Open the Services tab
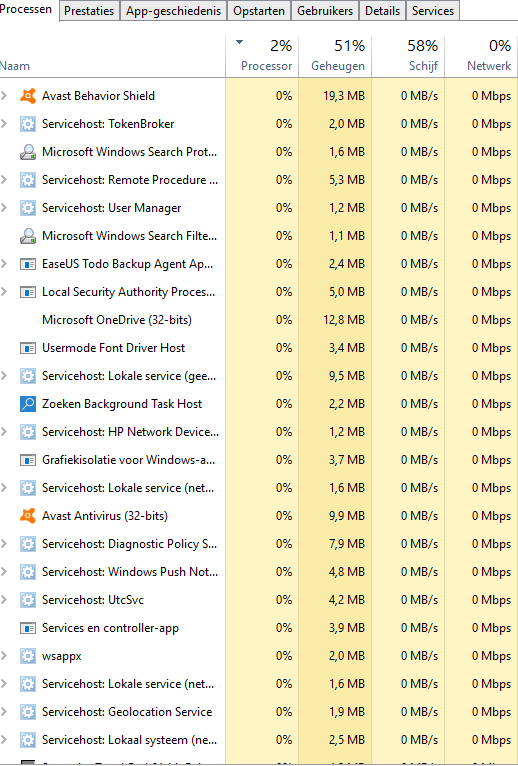The width and height of the screenshot is (518, 766). (432, 11)
